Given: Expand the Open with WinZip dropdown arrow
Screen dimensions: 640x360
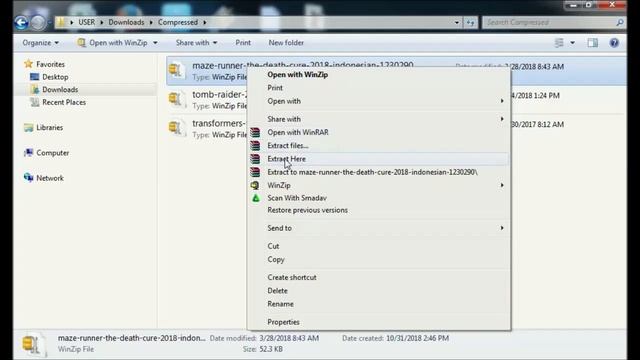Looking at the screenshot, I should coord(155,42).
